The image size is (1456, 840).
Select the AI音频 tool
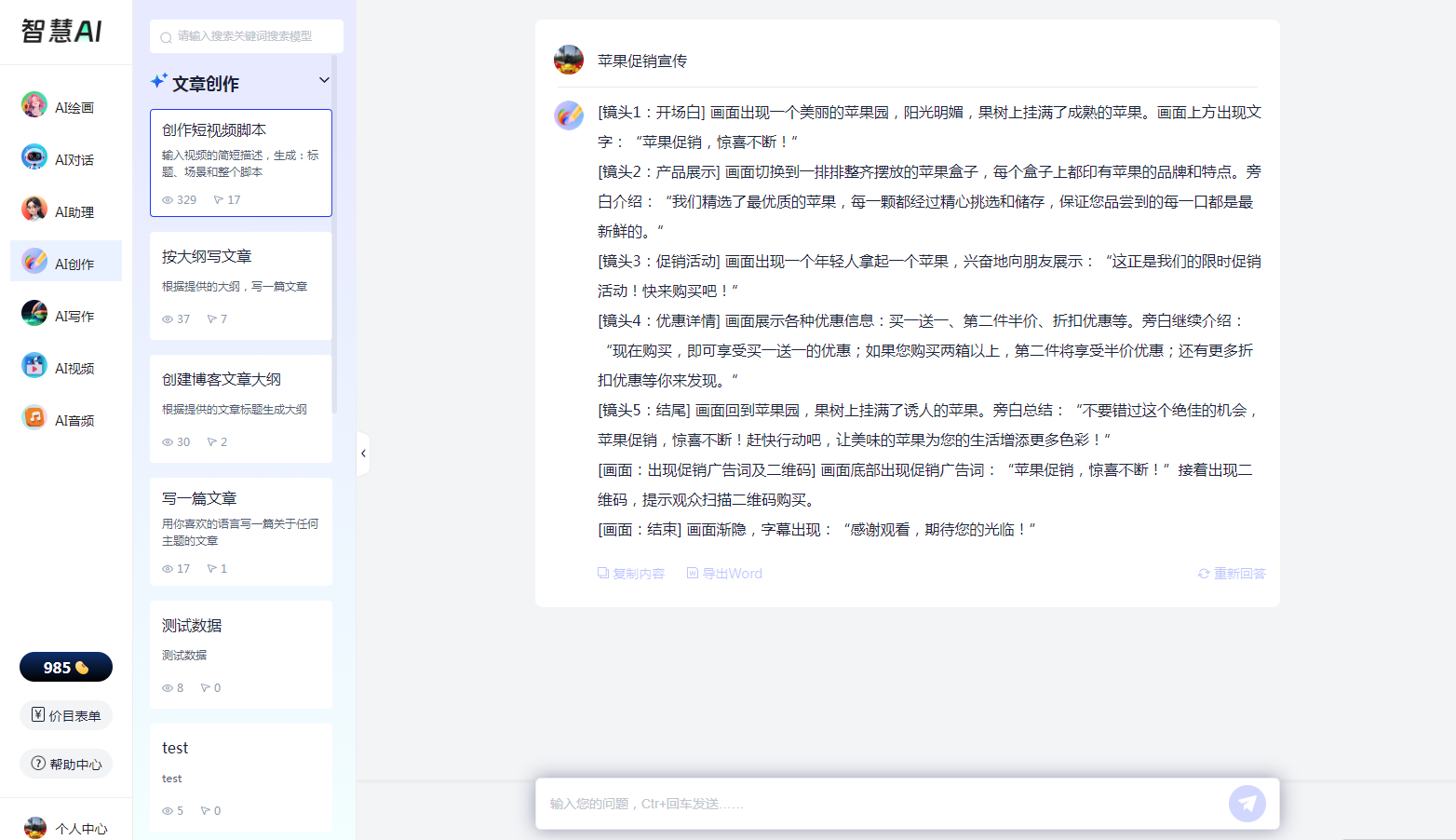coord(65,419)
